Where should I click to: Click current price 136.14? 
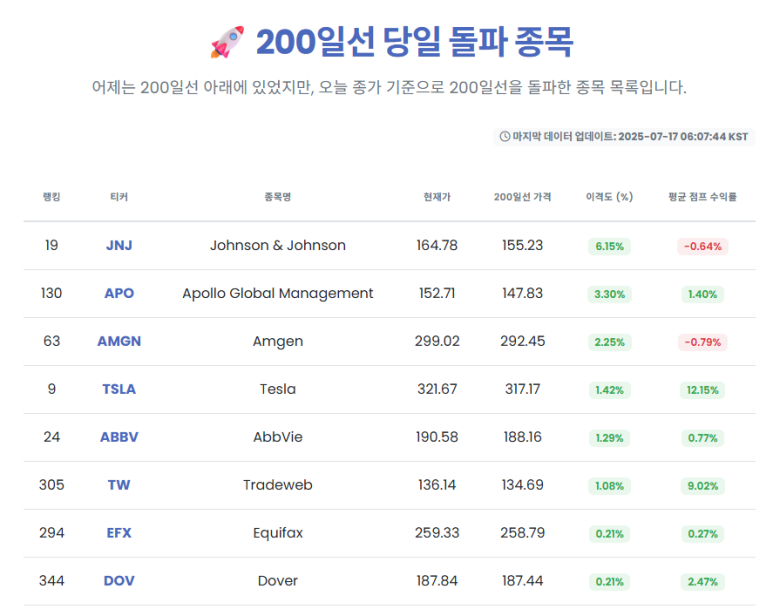[437, 485]
